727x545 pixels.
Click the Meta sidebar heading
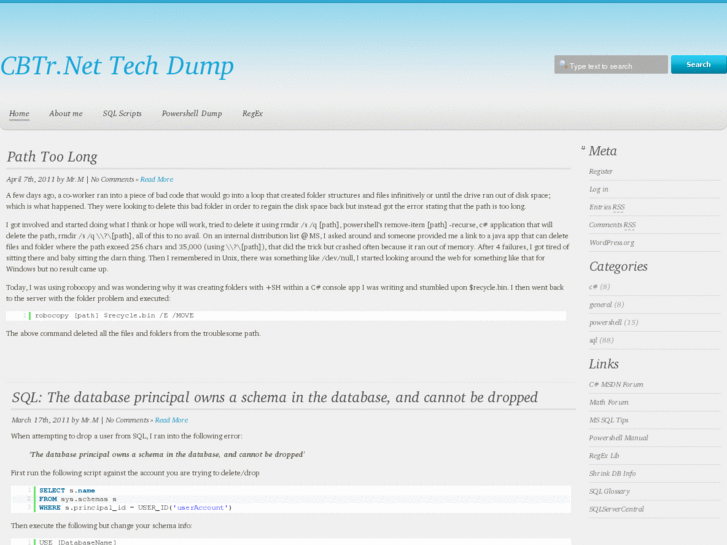tap(603, 151)
